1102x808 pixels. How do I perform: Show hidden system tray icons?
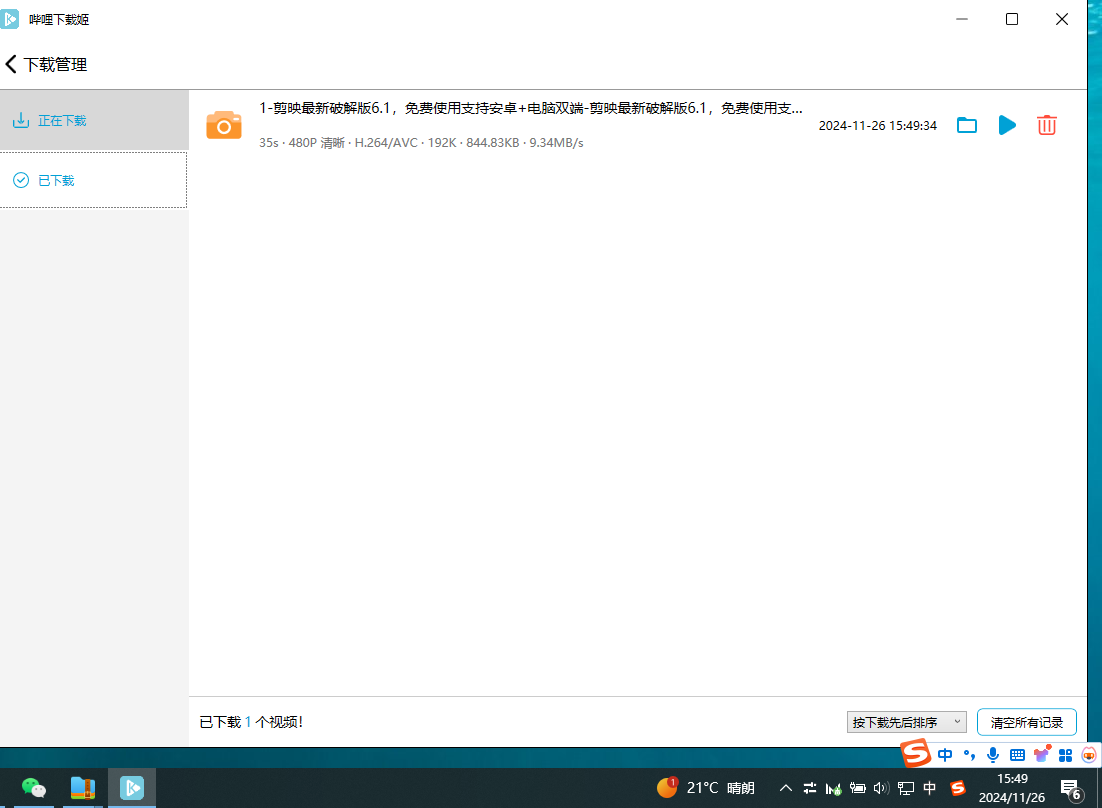tap(786, 788)
